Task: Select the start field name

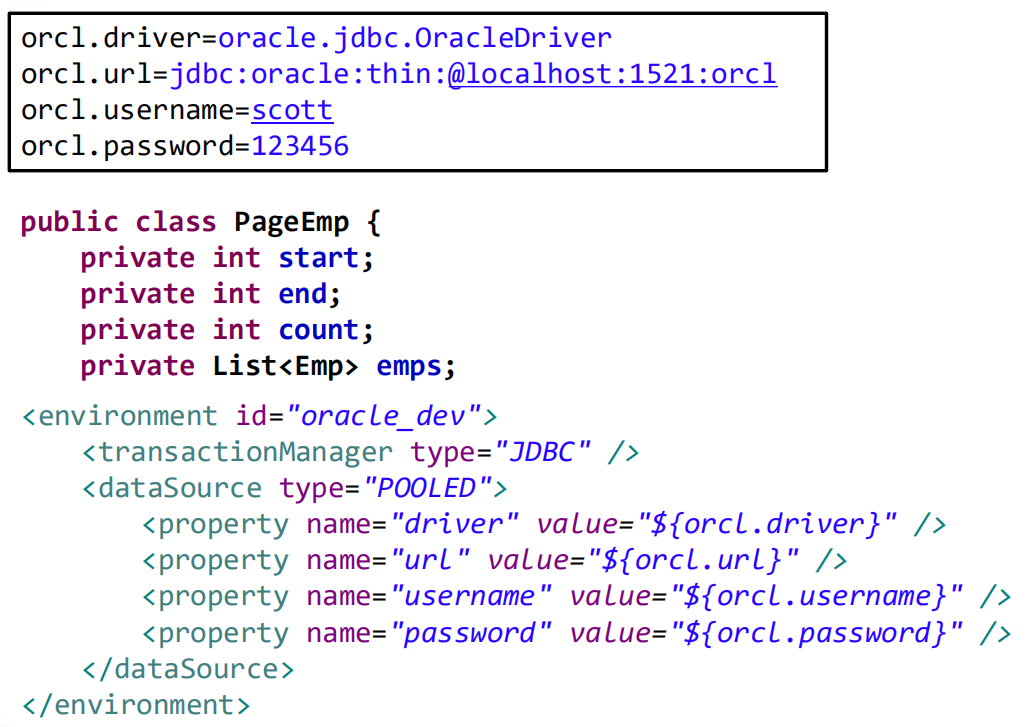Action: [319, 258]
